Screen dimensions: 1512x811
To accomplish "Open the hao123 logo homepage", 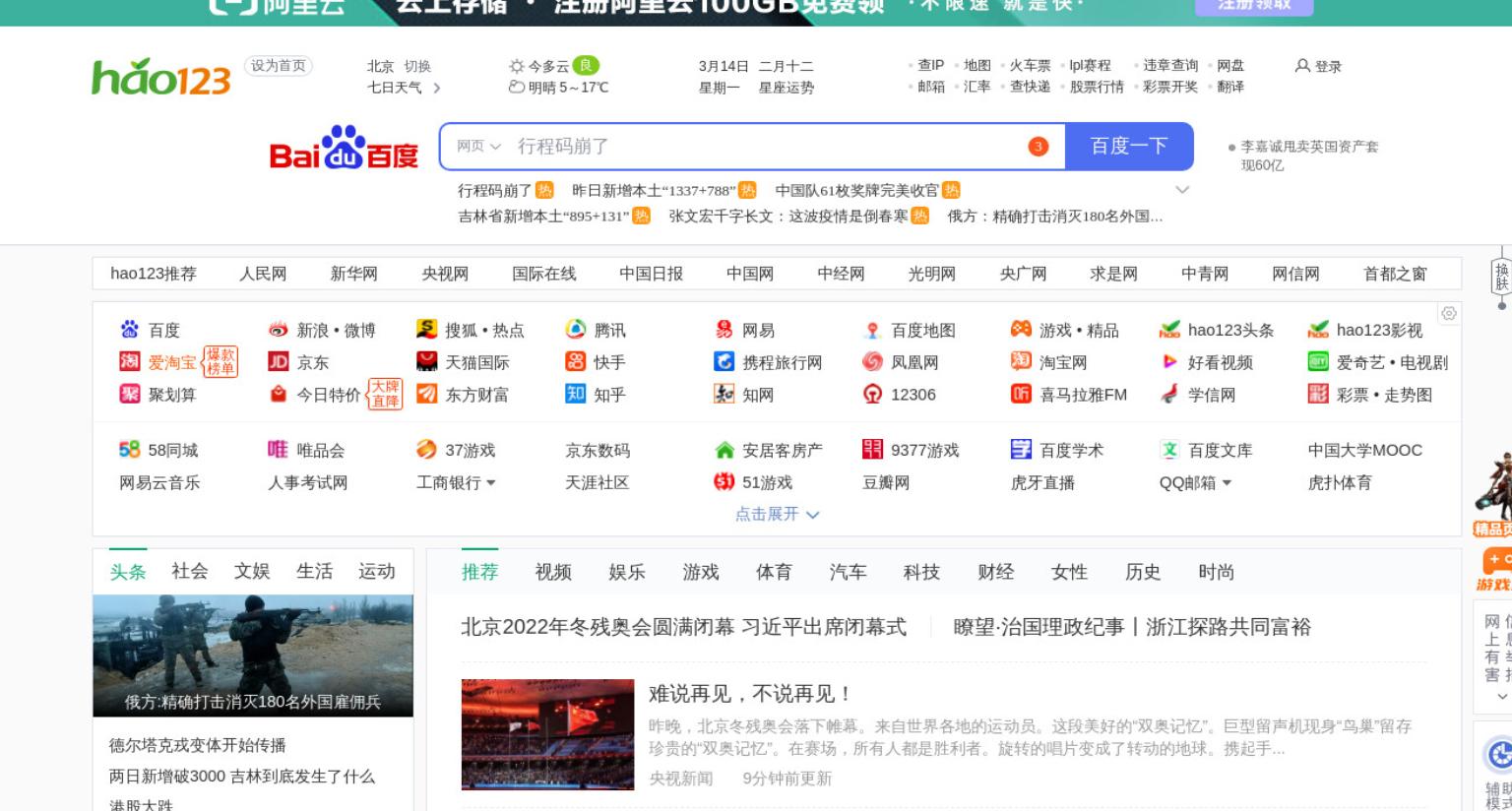I will pos(161,78).
